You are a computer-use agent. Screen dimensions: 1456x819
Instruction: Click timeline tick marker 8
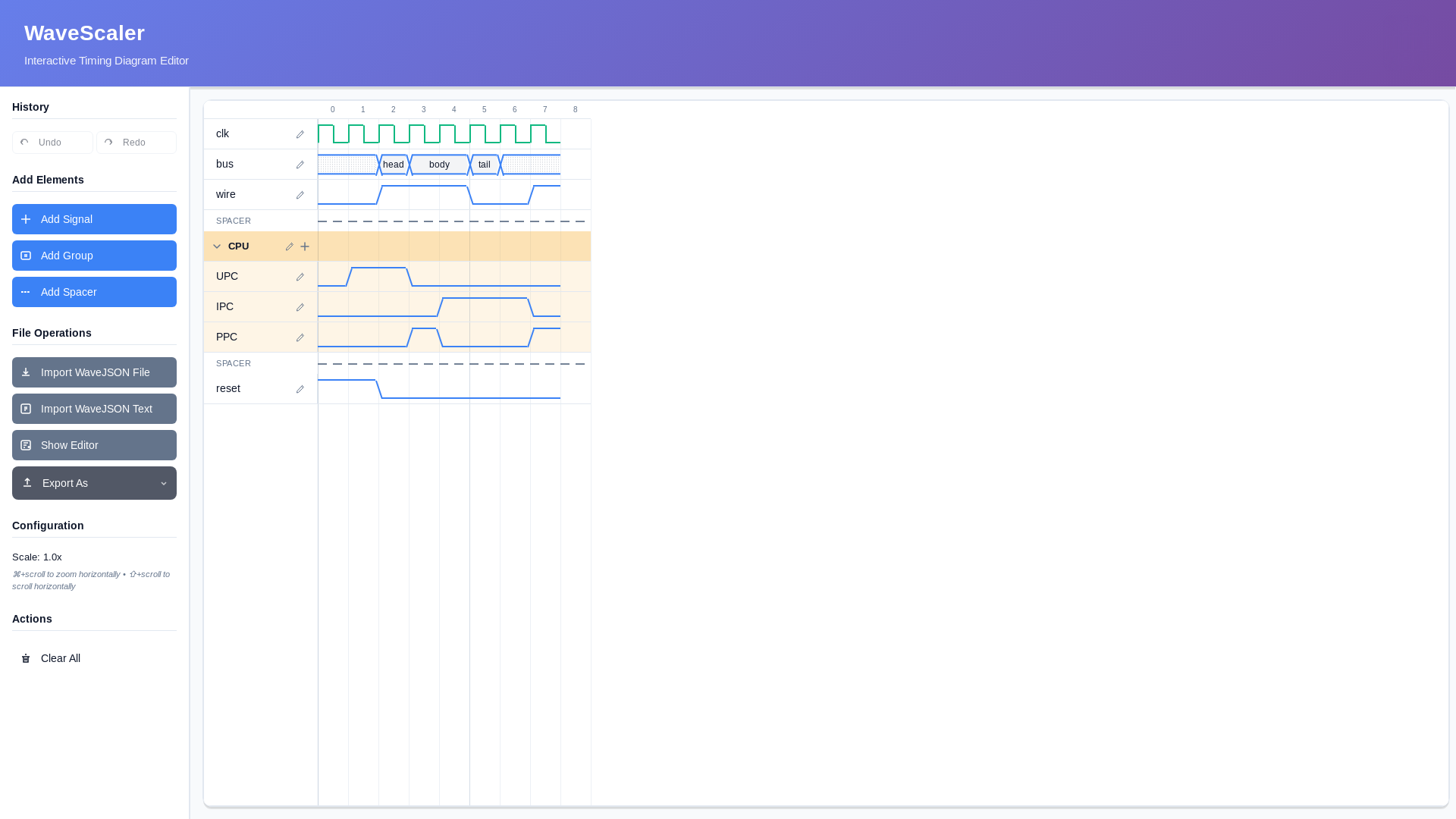[x=576, y=110]
